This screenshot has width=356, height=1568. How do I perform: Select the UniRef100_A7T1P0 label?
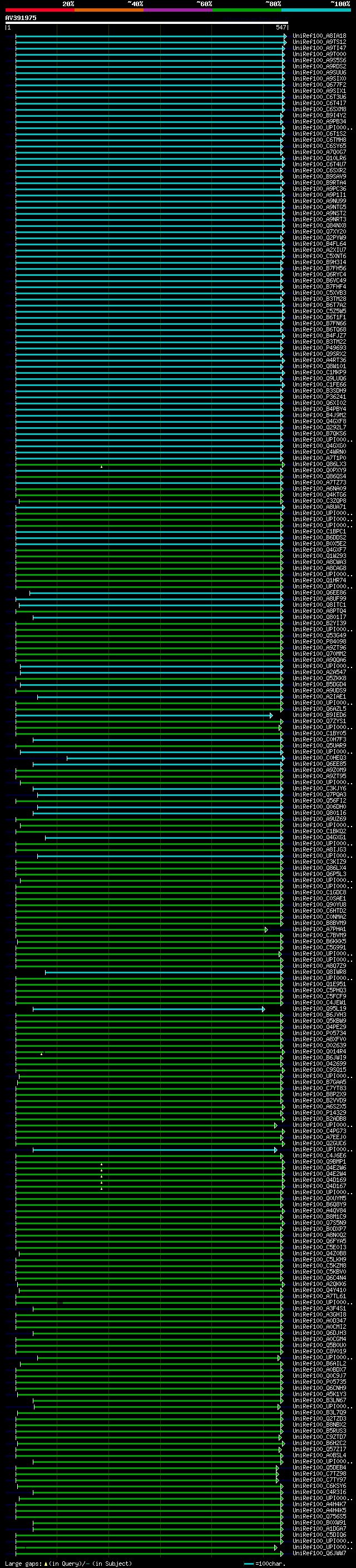(x=319, y=458)
